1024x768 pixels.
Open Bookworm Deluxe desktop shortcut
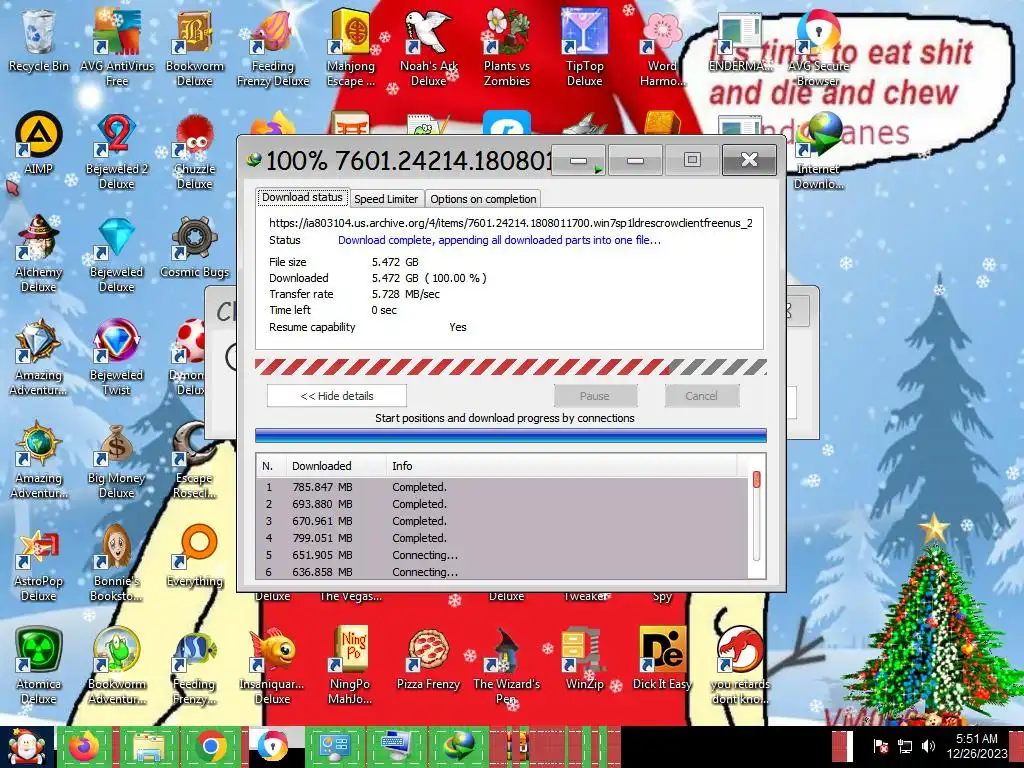pyautogui.click(x=195, y=47)
